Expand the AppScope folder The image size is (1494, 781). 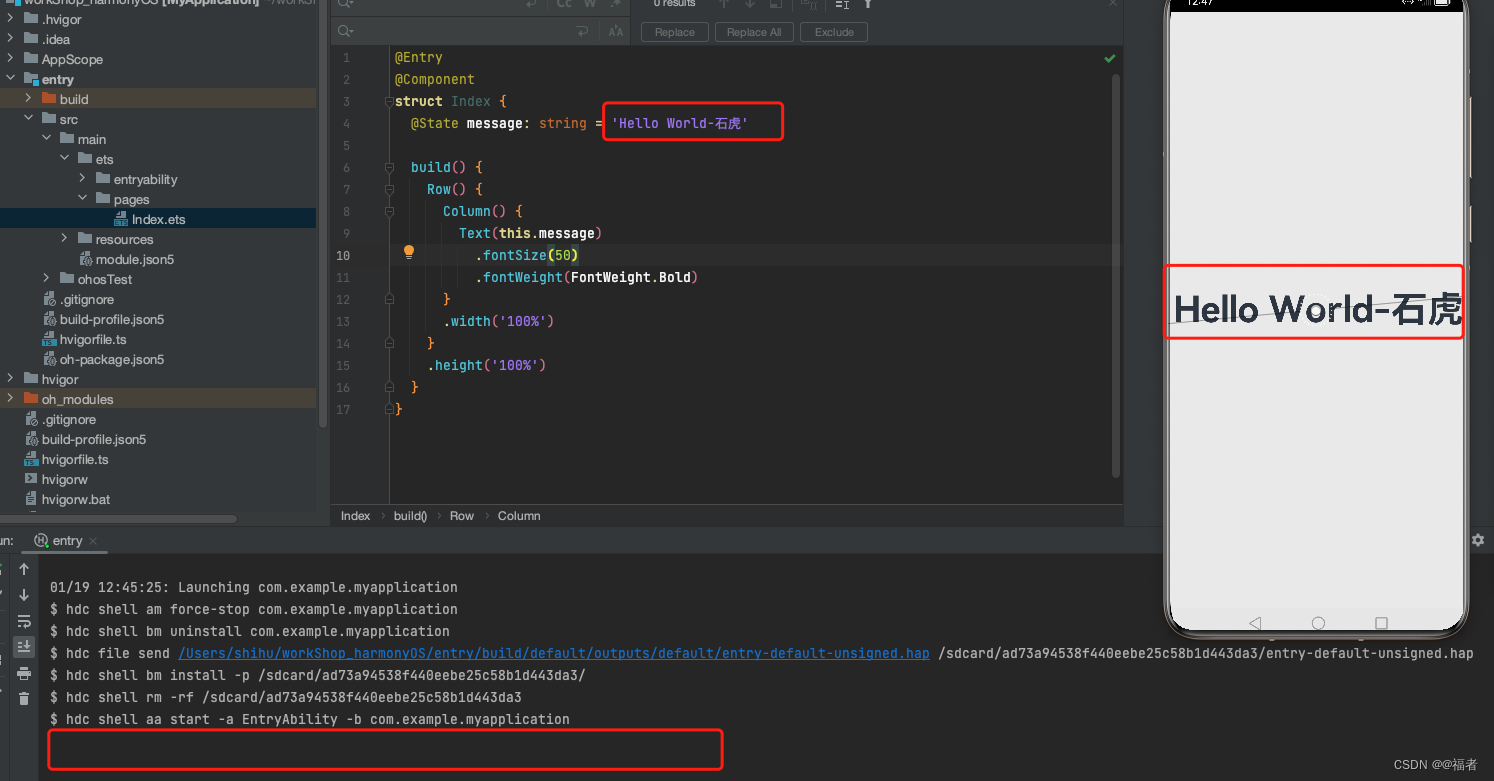coord(10,59)
